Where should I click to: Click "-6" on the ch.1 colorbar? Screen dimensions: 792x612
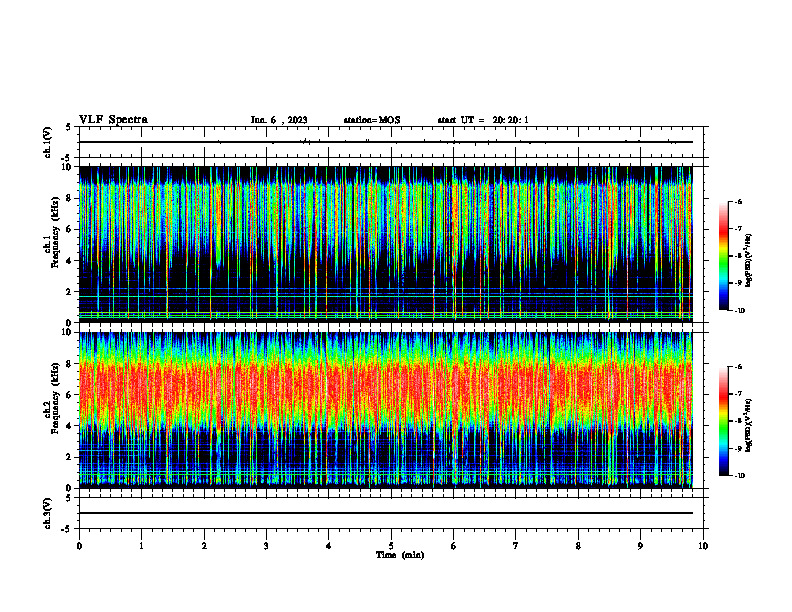tap(738, 201)
